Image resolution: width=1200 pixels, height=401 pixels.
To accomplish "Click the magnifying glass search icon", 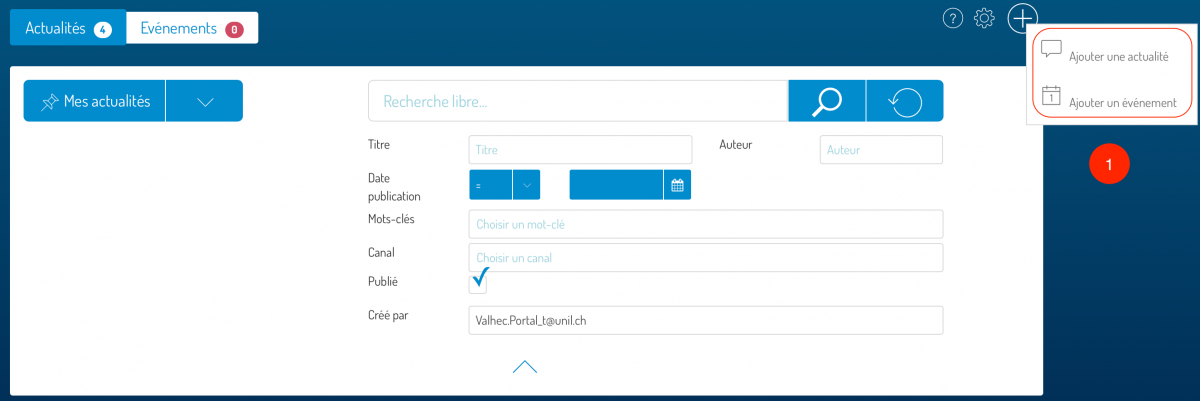I will pyautogui.click(x=827, y=101).
